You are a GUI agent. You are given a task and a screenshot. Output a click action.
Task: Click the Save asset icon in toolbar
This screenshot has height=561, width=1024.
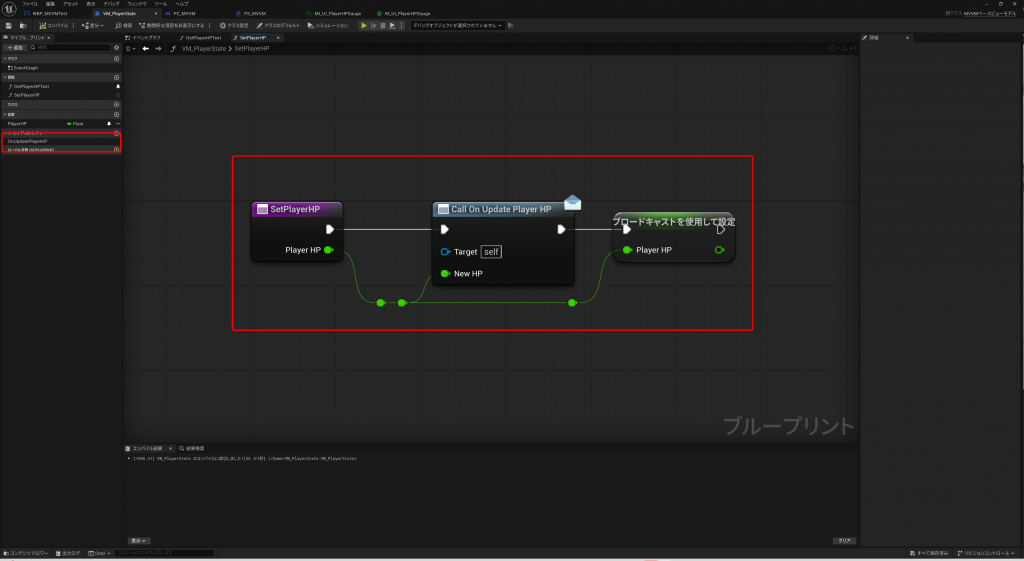pos(8,25)
